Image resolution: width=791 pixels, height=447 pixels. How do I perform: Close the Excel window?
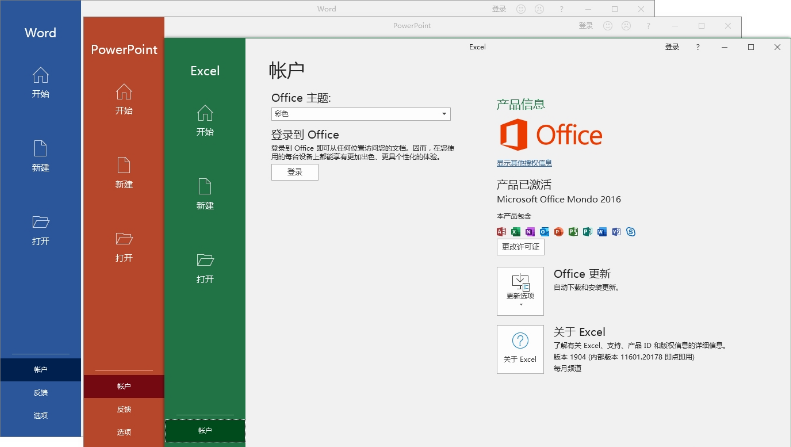pyautogui.click(x=777, y=47)
